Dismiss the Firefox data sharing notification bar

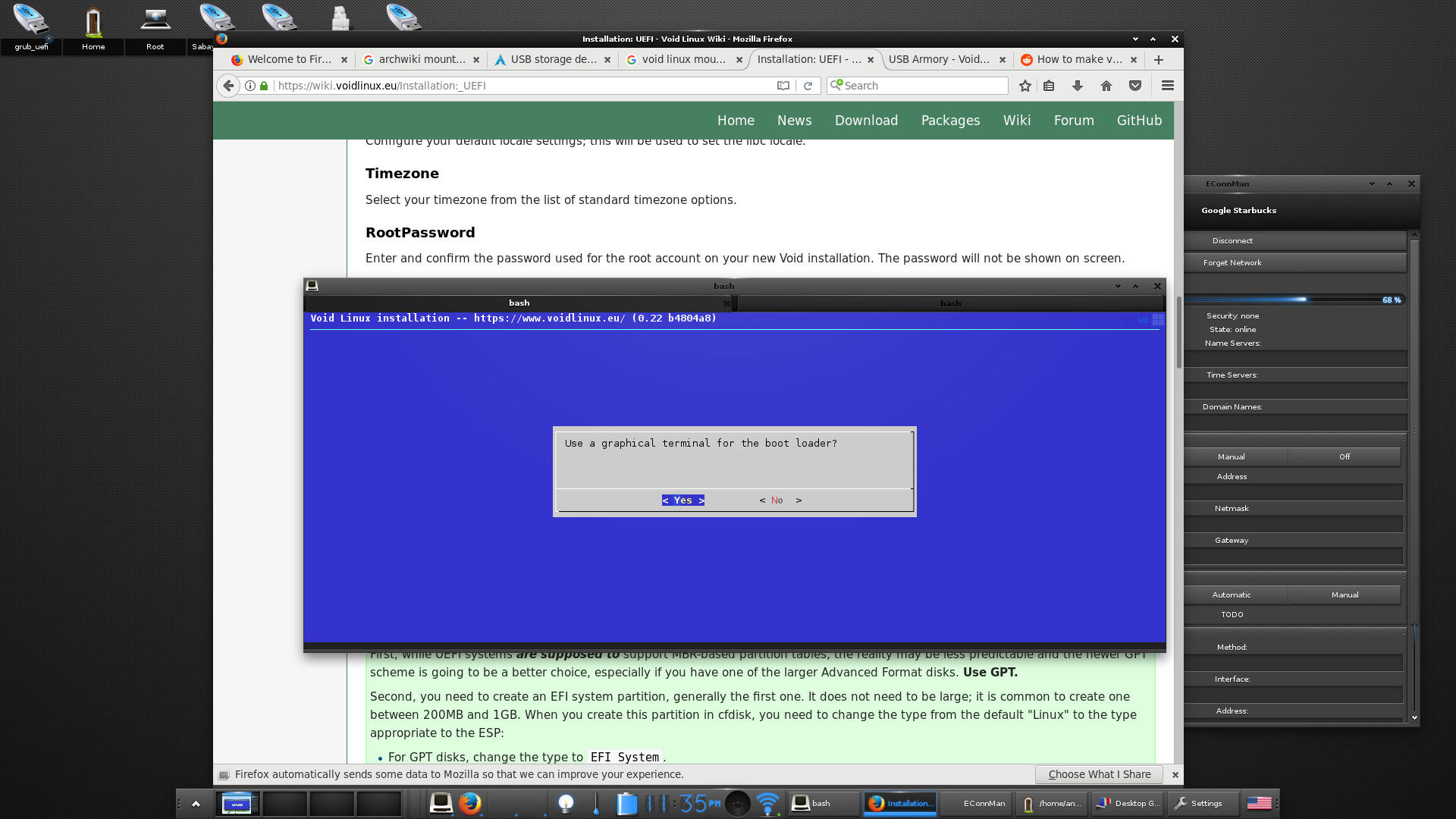pyautogui.click(x=1175, y=774)
